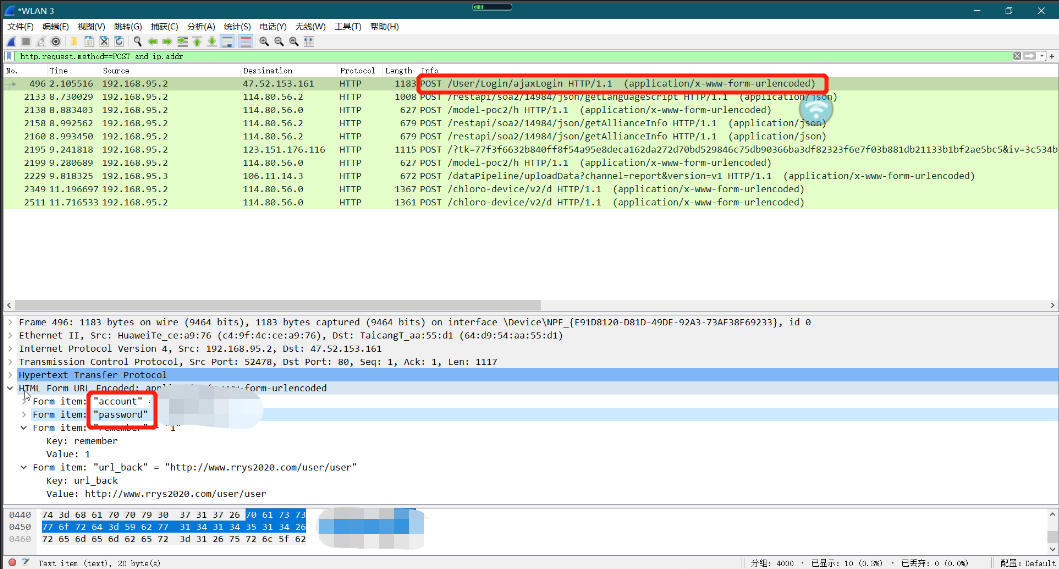The height and width of the screenshot is (569, 1059).
Task: Expand the "account" form item
Action: tap(24, 401)
